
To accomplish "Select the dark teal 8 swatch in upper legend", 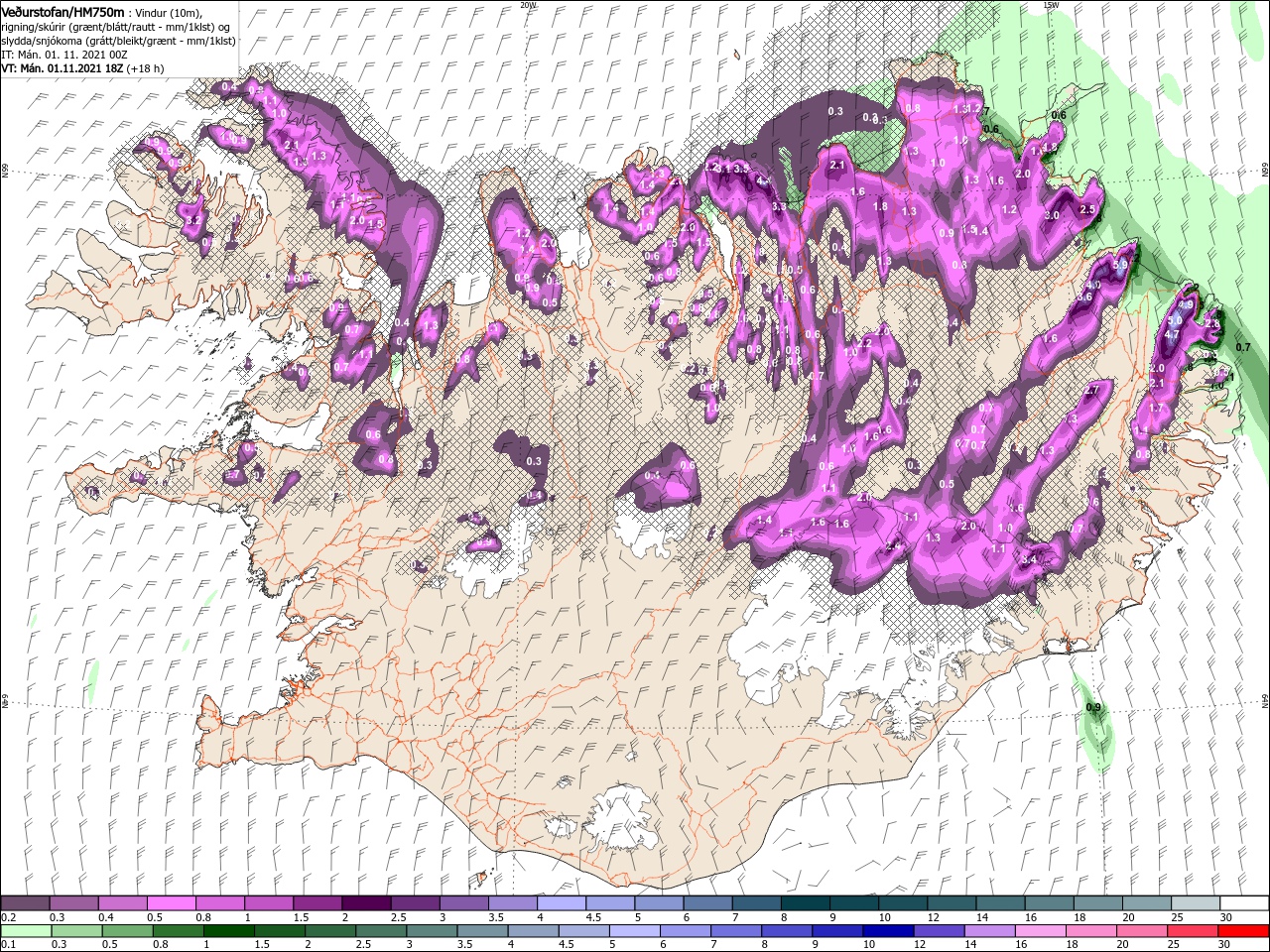I will click(805, 903).
